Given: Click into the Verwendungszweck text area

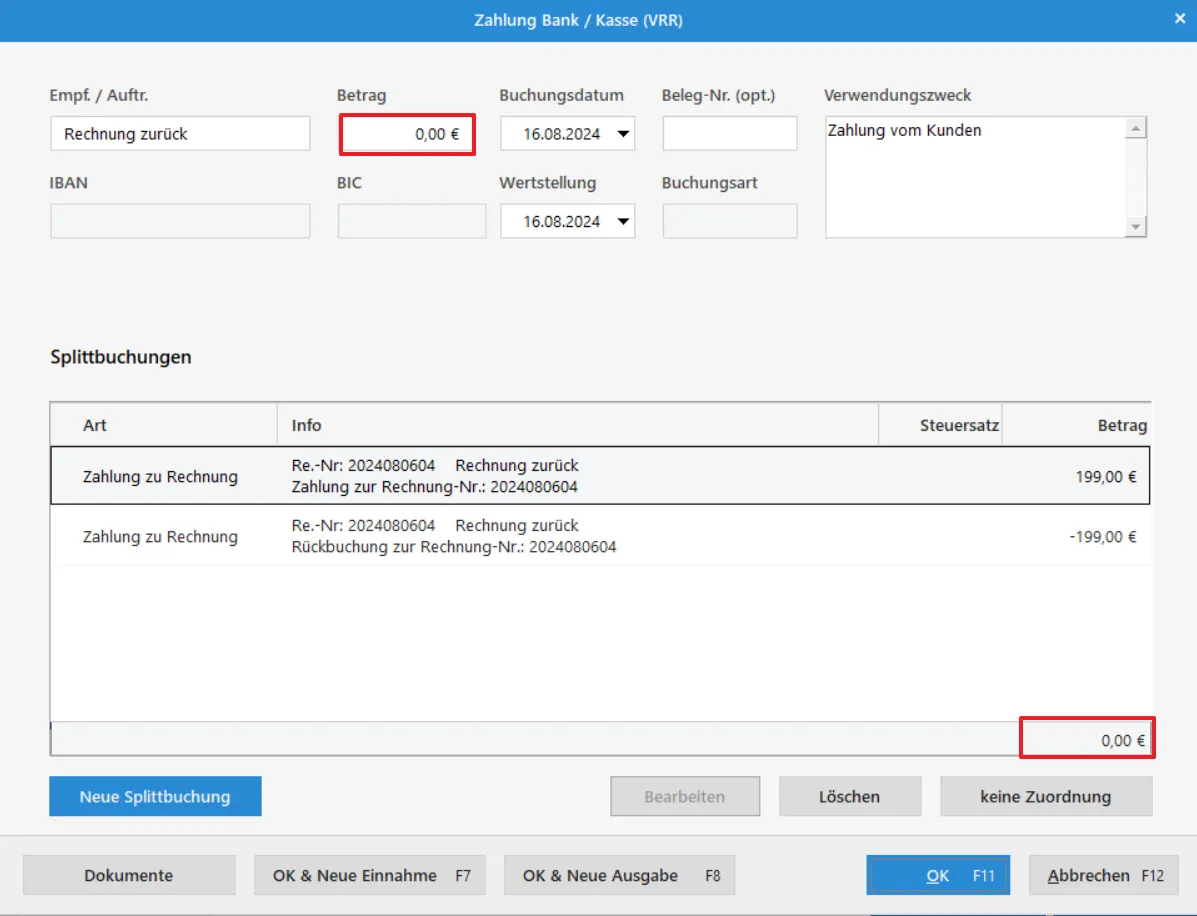Looking at the screenshot, I should pyautogui.click(x=974, y=177).
